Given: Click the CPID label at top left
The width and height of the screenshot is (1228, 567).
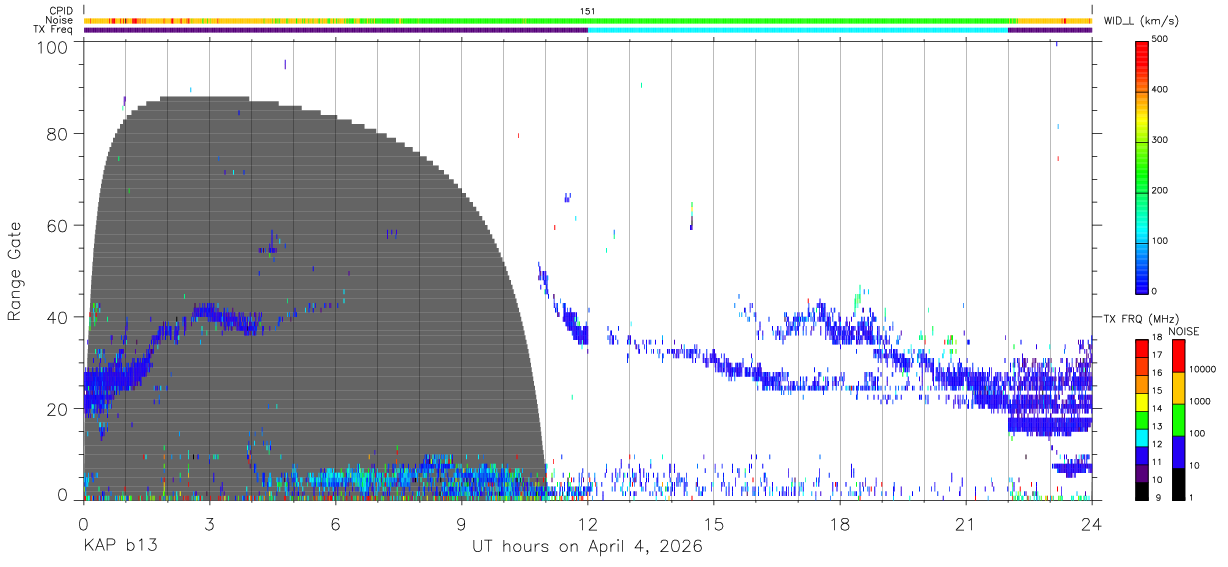Looking at the screenshot, I should pos(61,11).
